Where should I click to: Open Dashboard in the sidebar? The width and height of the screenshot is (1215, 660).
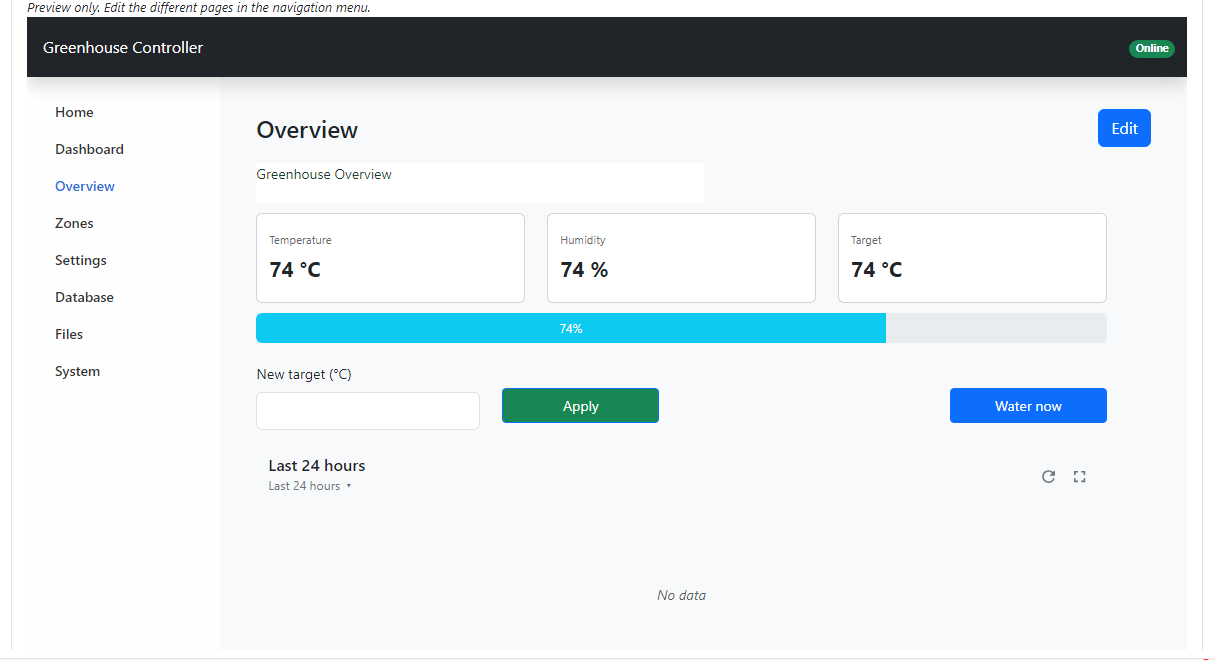89,149
